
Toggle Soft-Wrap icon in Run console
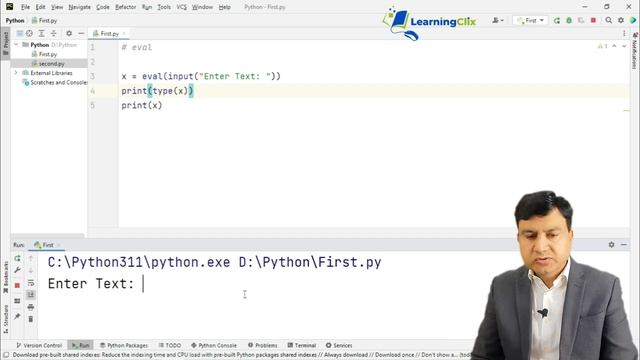pyautogui.click(x=31, y=282)
